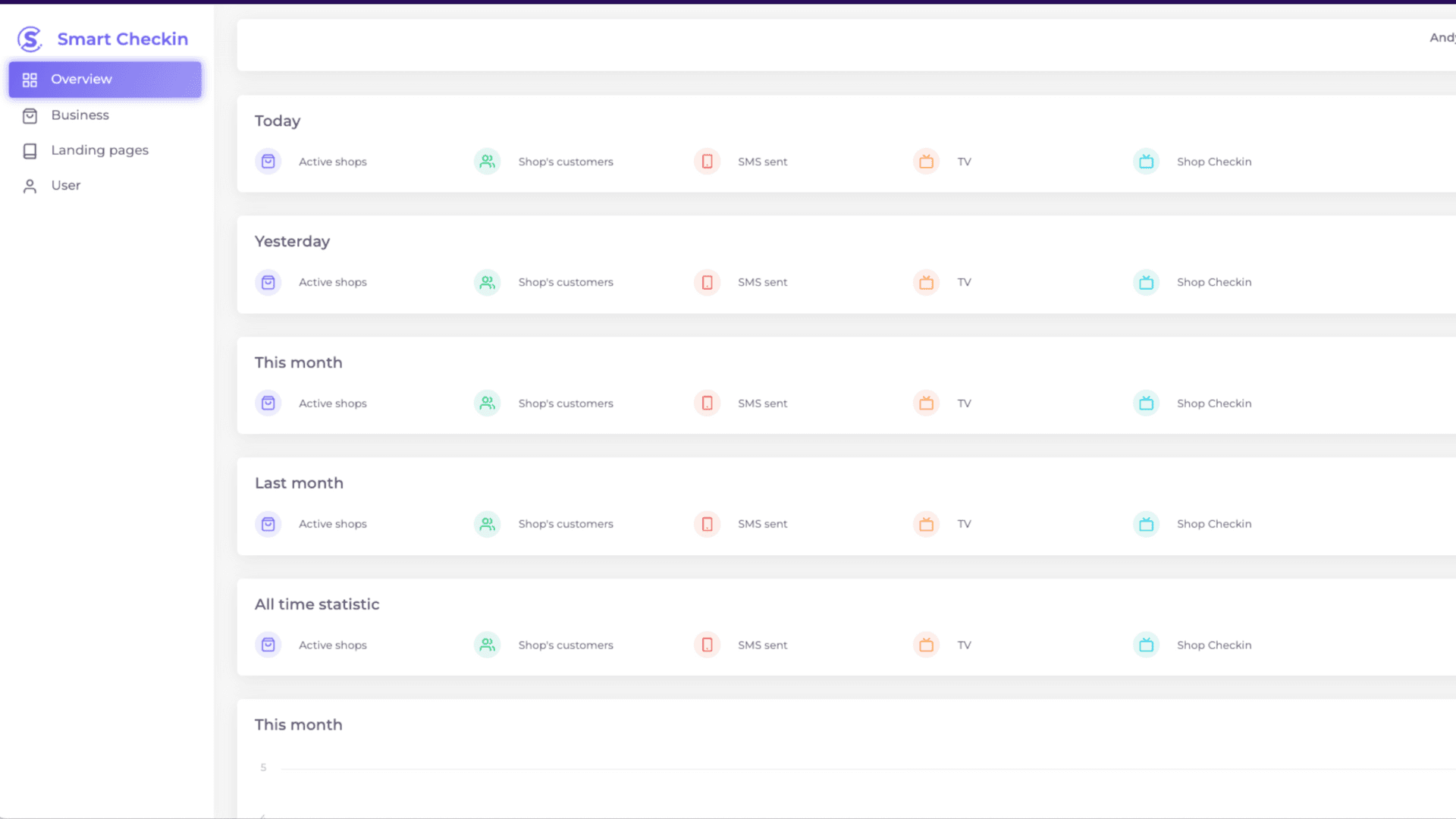Click Active shops icon under Last month
This screenshot has height=819, width=1456.
(x=268, y=523)
